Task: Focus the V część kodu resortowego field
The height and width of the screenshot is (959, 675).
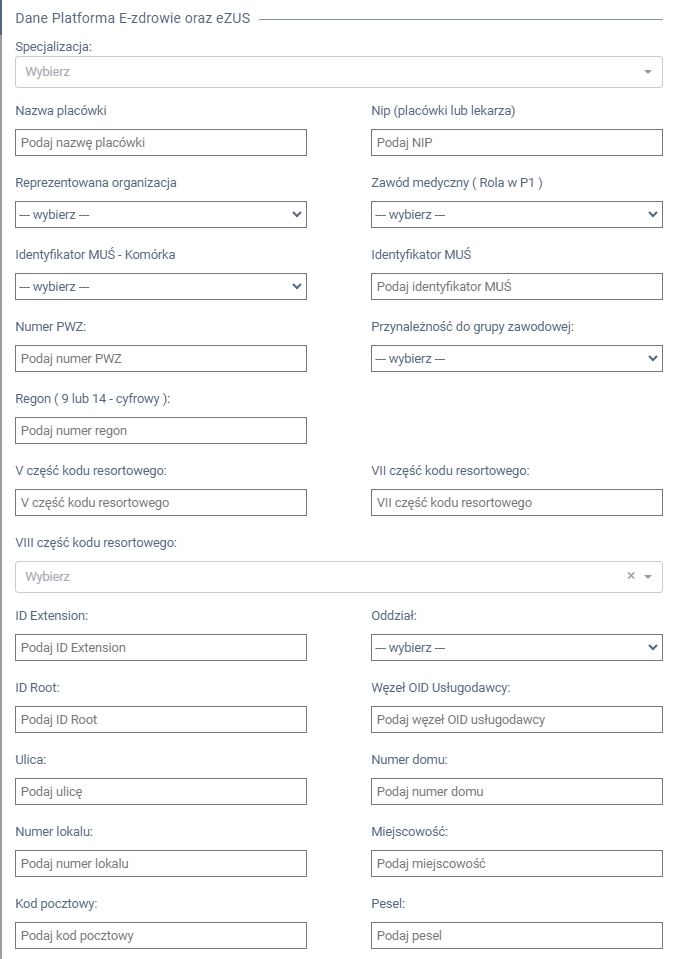Action: 161,503
